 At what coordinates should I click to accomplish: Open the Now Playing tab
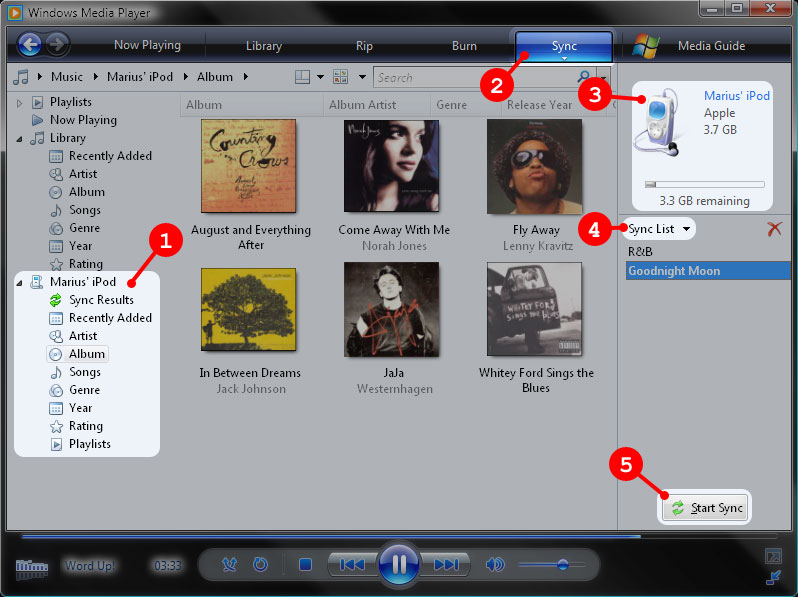[147, 45]
